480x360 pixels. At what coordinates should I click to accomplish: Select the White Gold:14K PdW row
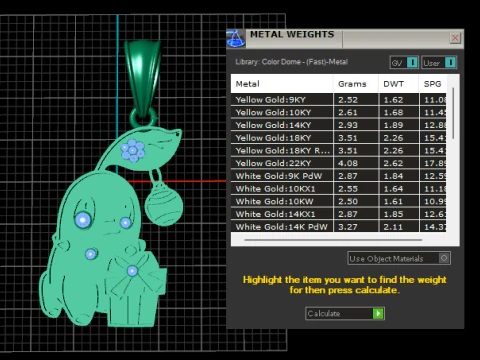tap(339, 226)
